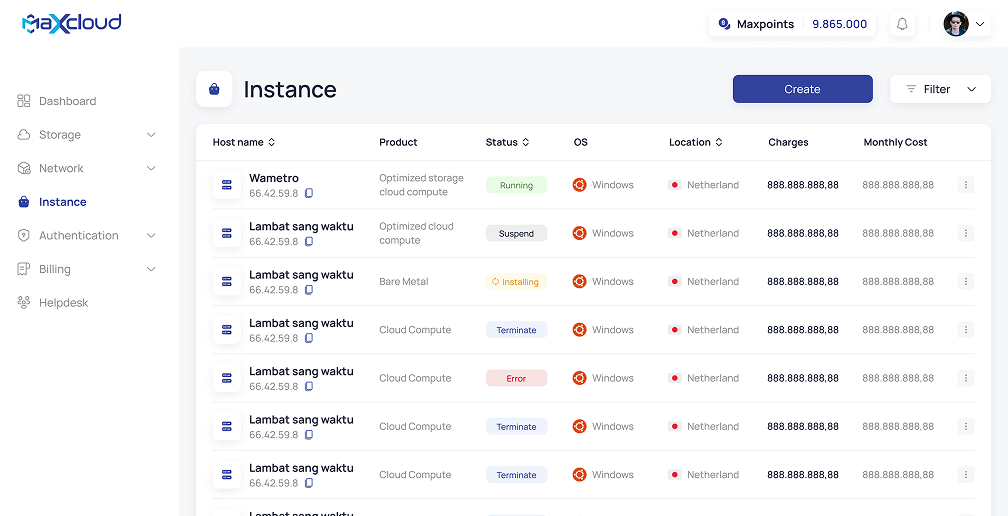Open Helpdesk from the sidebar
This screenshot has height=516, width=1008.
(64, 302)
